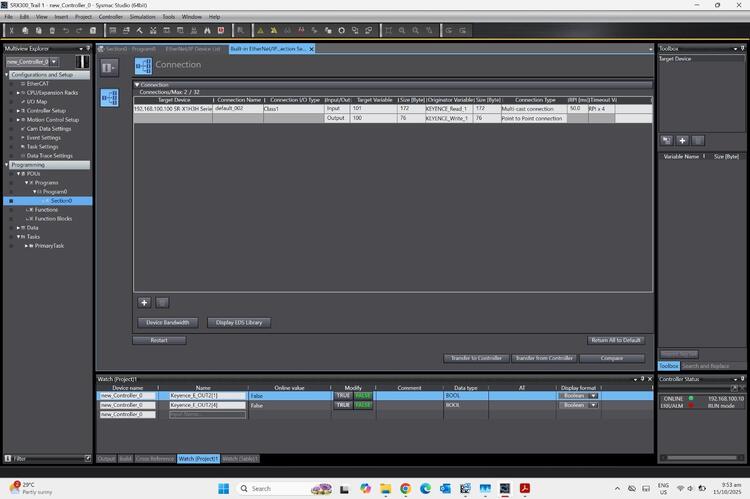The image size is (750, 499).
Task: Open Display format dropdown for first watch row
Action: coord(593,395)
